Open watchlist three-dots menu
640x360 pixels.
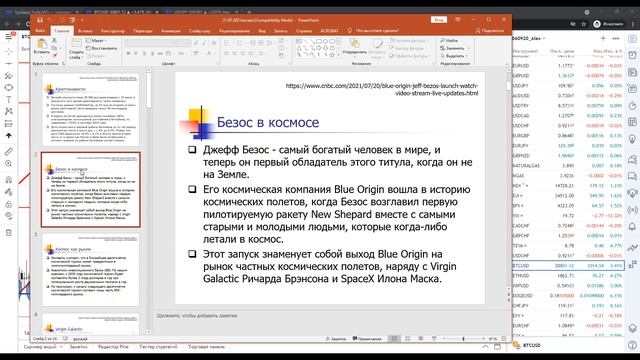click(616, 38)
